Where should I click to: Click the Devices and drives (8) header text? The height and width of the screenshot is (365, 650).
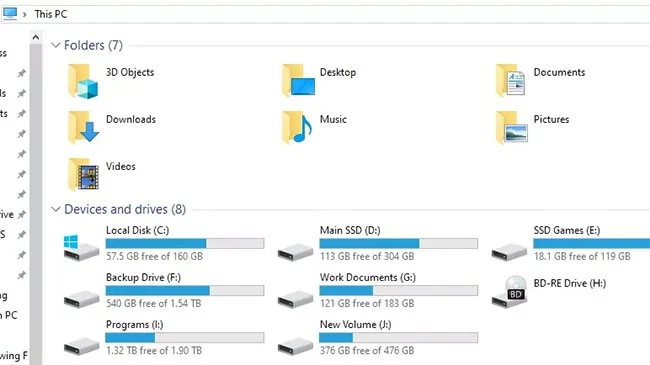pyautogui.click(x=125, y=209)
